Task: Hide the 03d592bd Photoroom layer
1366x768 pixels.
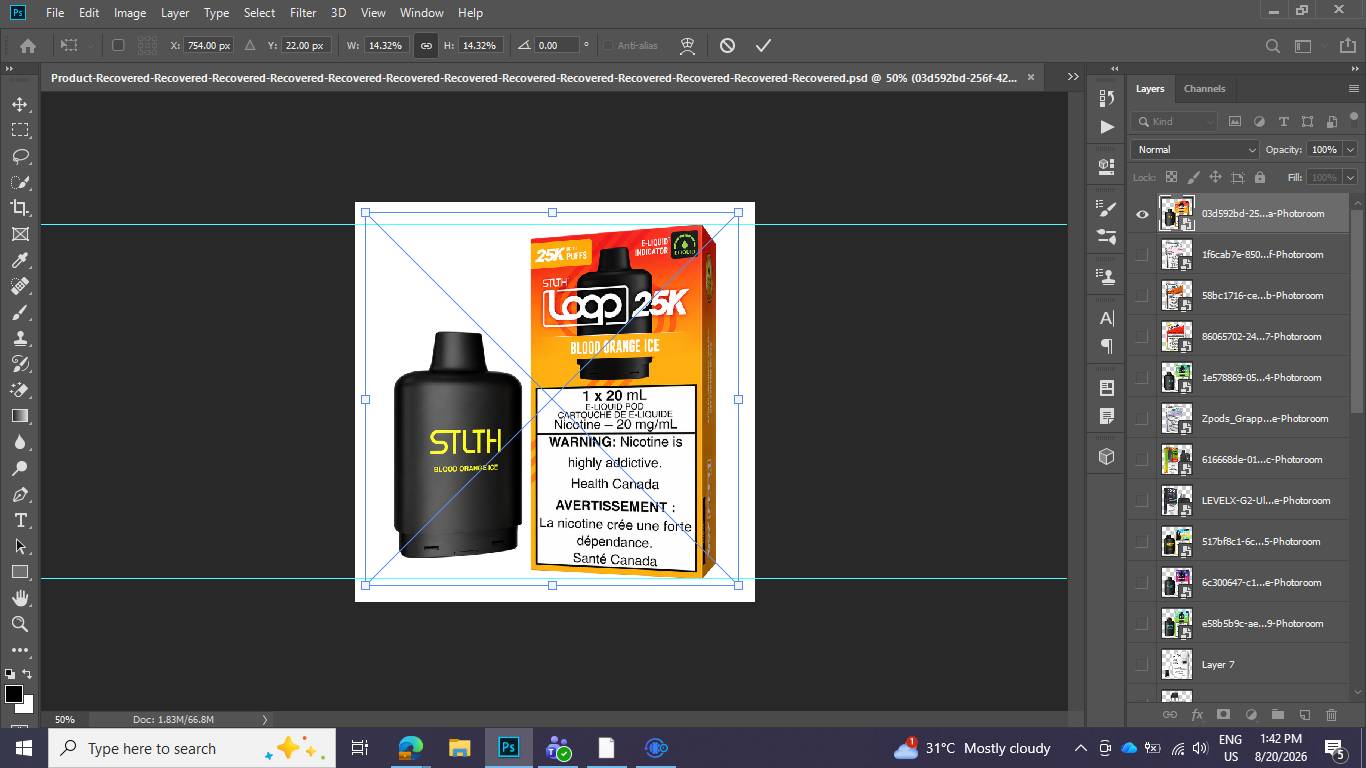Action: pos(1142,213)
